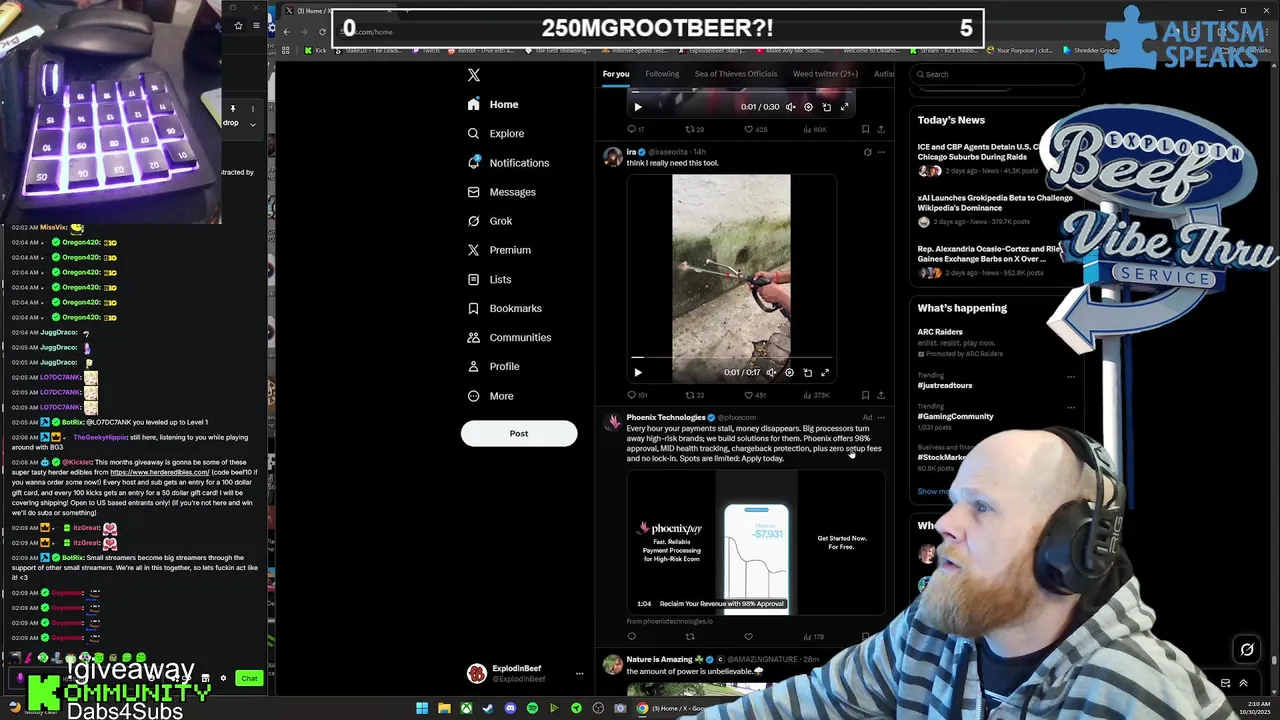The image size is (1280, 720).
Task: View analytics of post with 60K views
Action: click(814, 129)
